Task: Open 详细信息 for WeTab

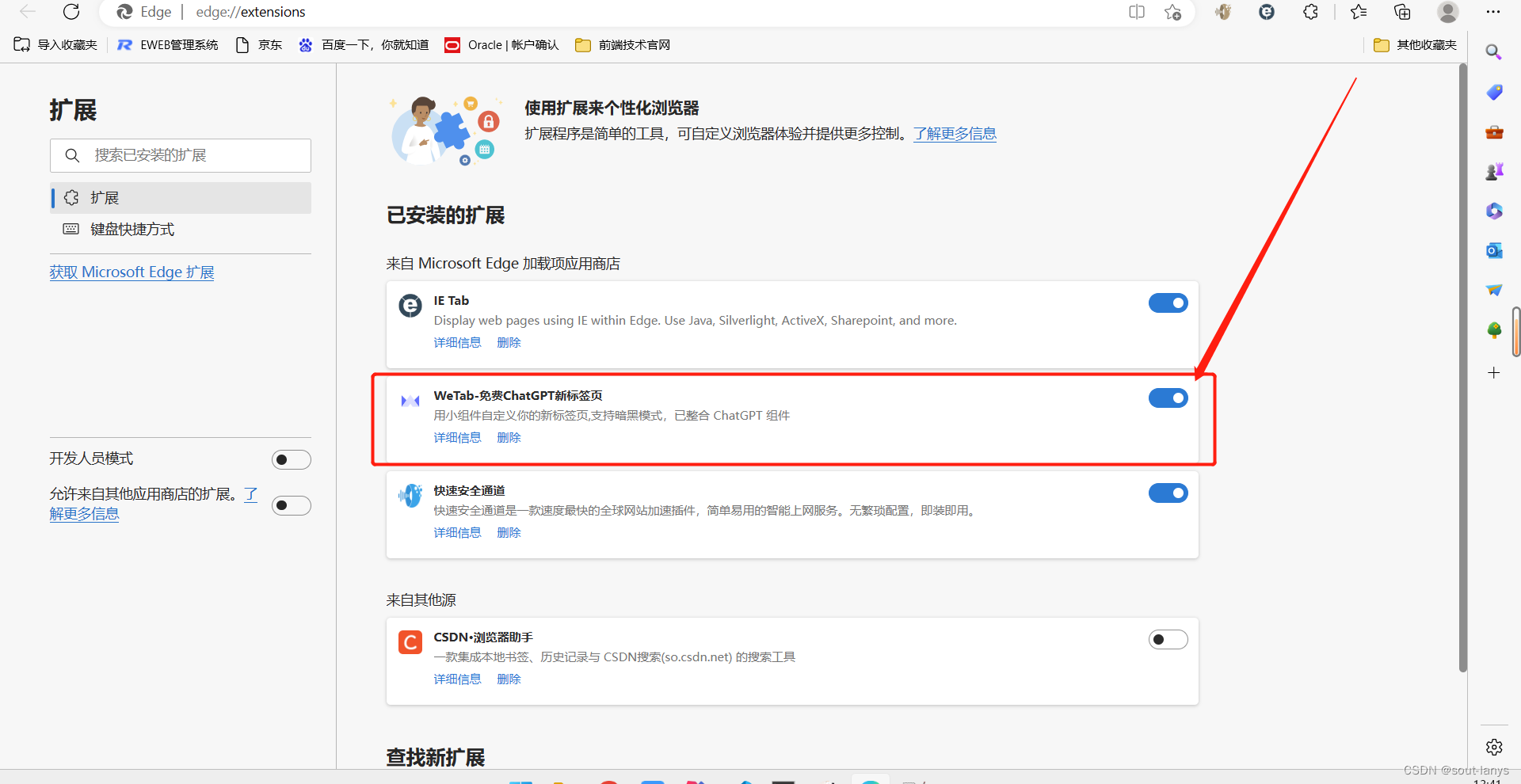Action: (x=457, y=438)
